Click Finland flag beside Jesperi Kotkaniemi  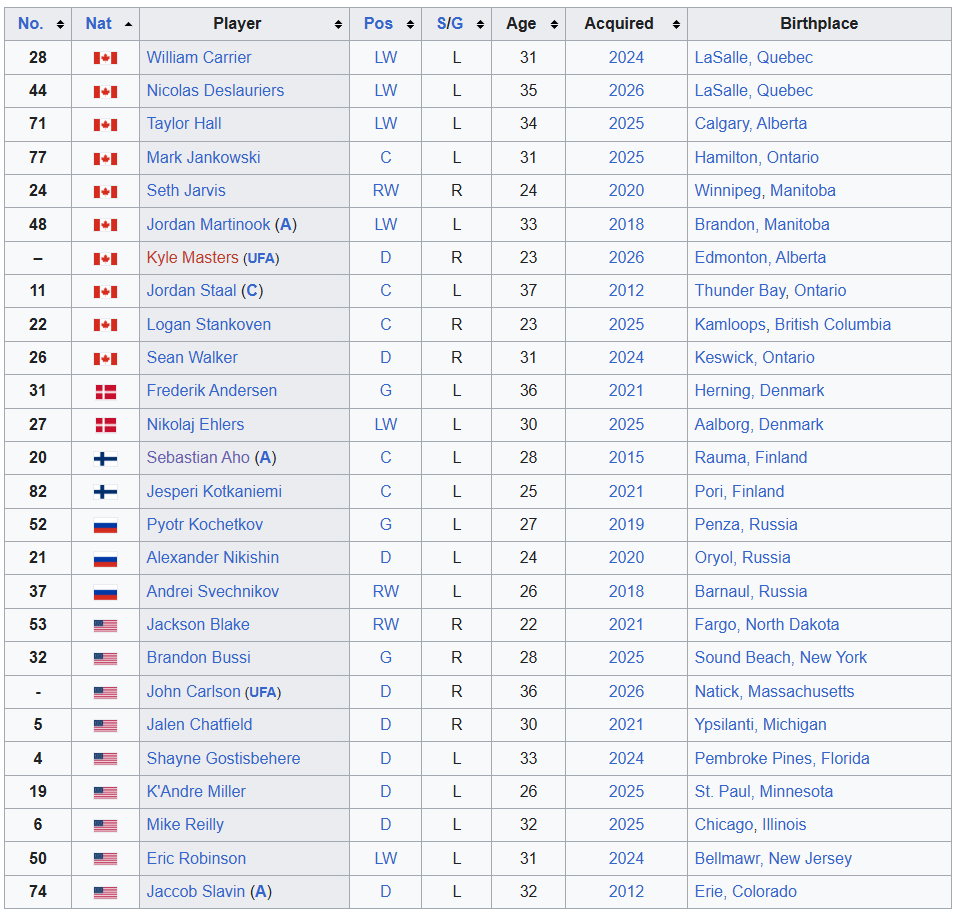pos(105,492)
